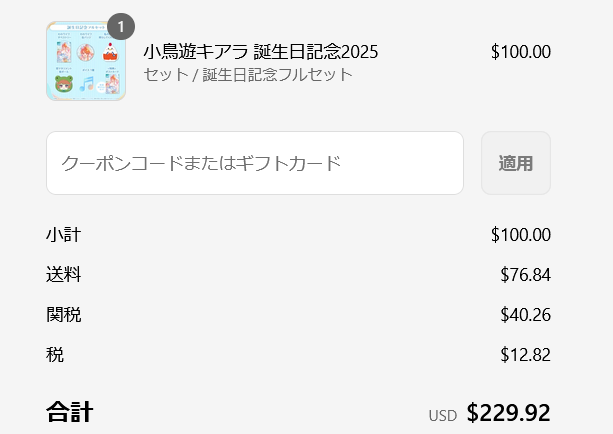Focus the クーポンコードまたはギフトカード input field
Image resolution: width=613 pixels, height=434 pixels.
pyautogui.click(x=254, y=163)
